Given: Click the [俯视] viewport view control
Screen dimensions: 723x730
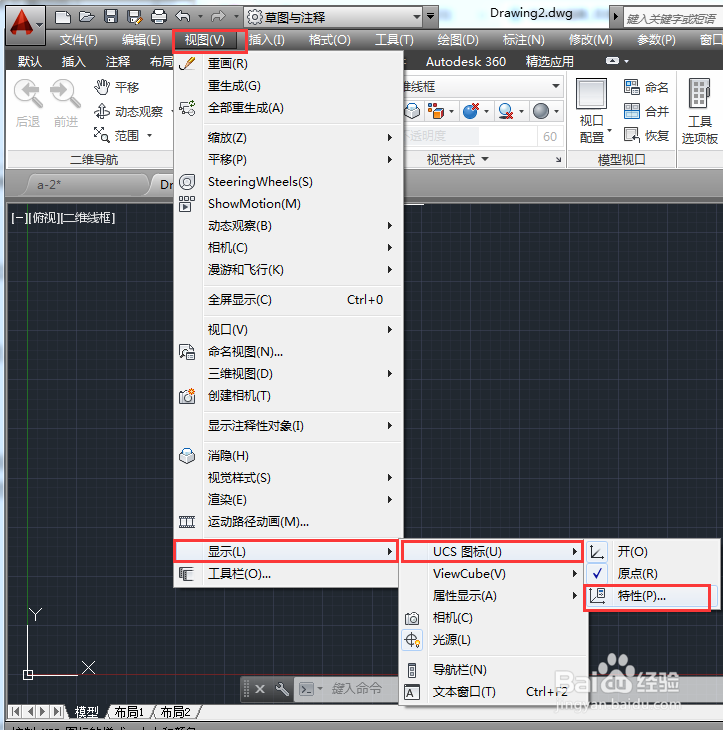Looking at the screenshot, I should pos(43,217).
